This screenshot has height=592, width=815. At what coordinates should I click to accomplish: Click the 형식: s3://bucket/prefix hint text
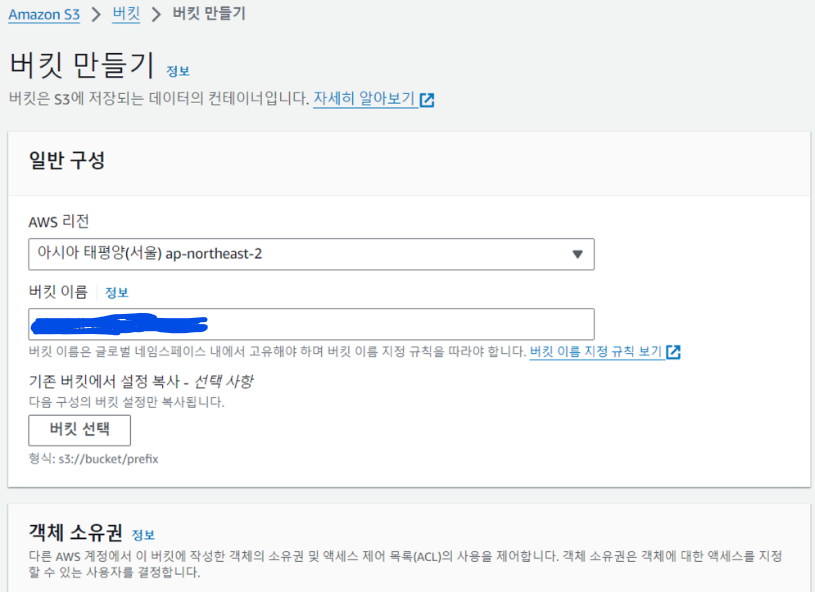coord(94,459)
